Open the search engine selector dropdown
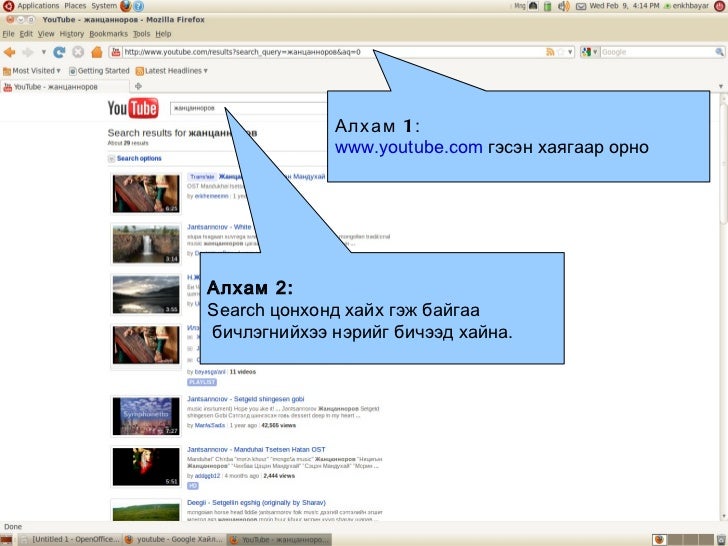 click(590, 52)
